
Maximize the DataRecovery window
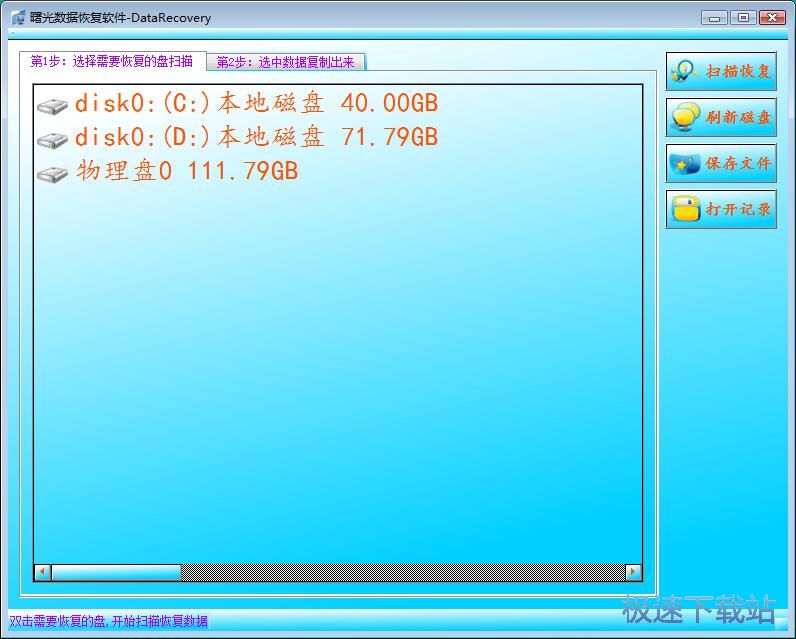pos(743,18)
